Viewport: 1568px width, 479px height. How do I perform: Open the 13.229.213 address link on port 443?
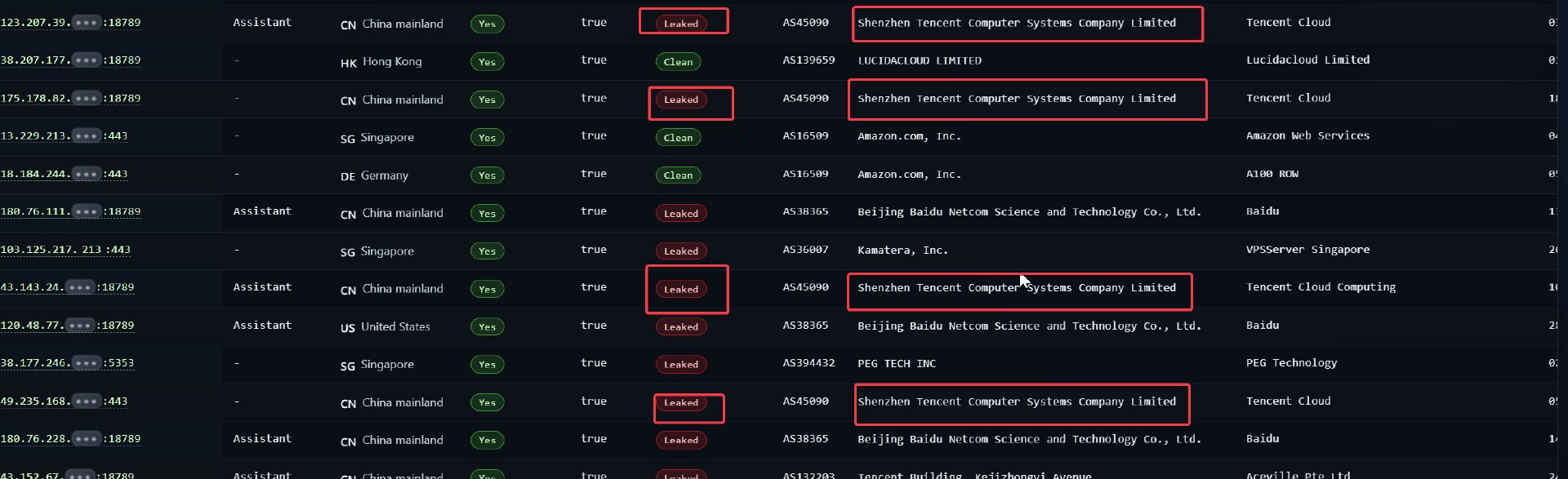[64, 136]
